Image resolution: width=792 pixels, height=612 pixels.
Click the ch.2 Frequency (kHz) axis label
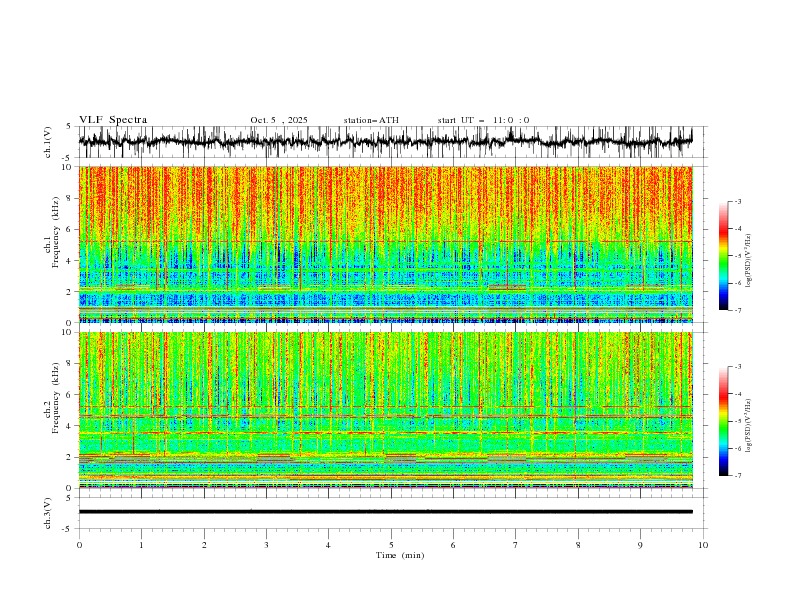click(x=52, y=398)
